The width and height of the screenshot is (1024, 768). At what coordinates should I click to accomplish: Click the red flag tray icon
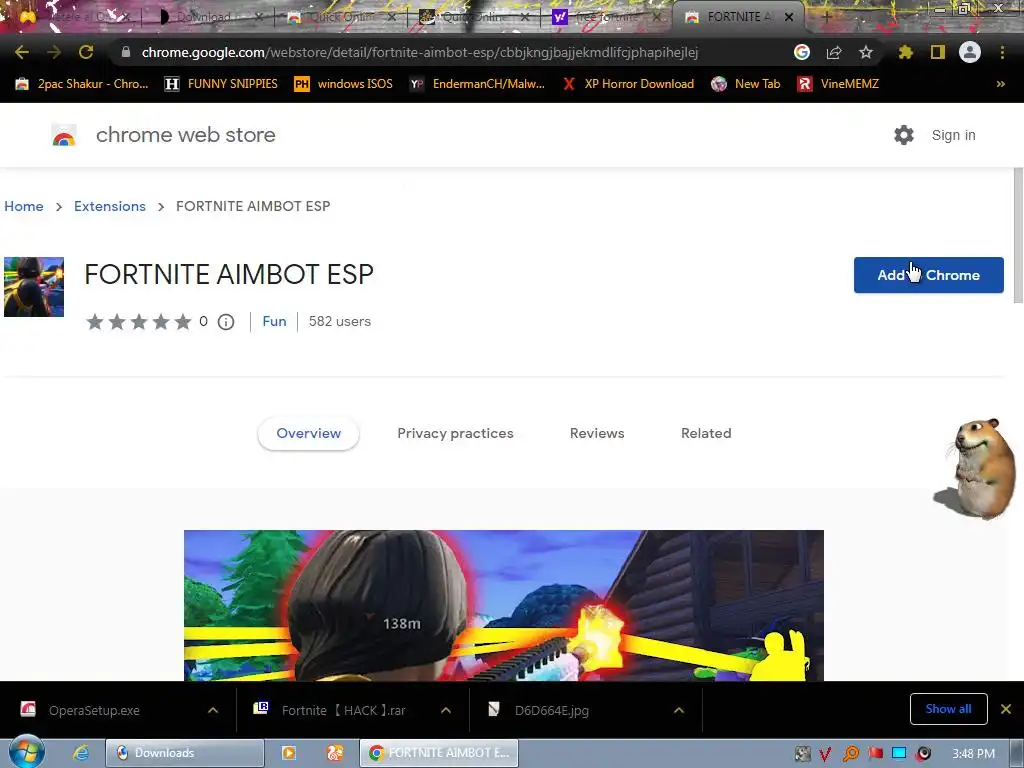click(875, 754)
